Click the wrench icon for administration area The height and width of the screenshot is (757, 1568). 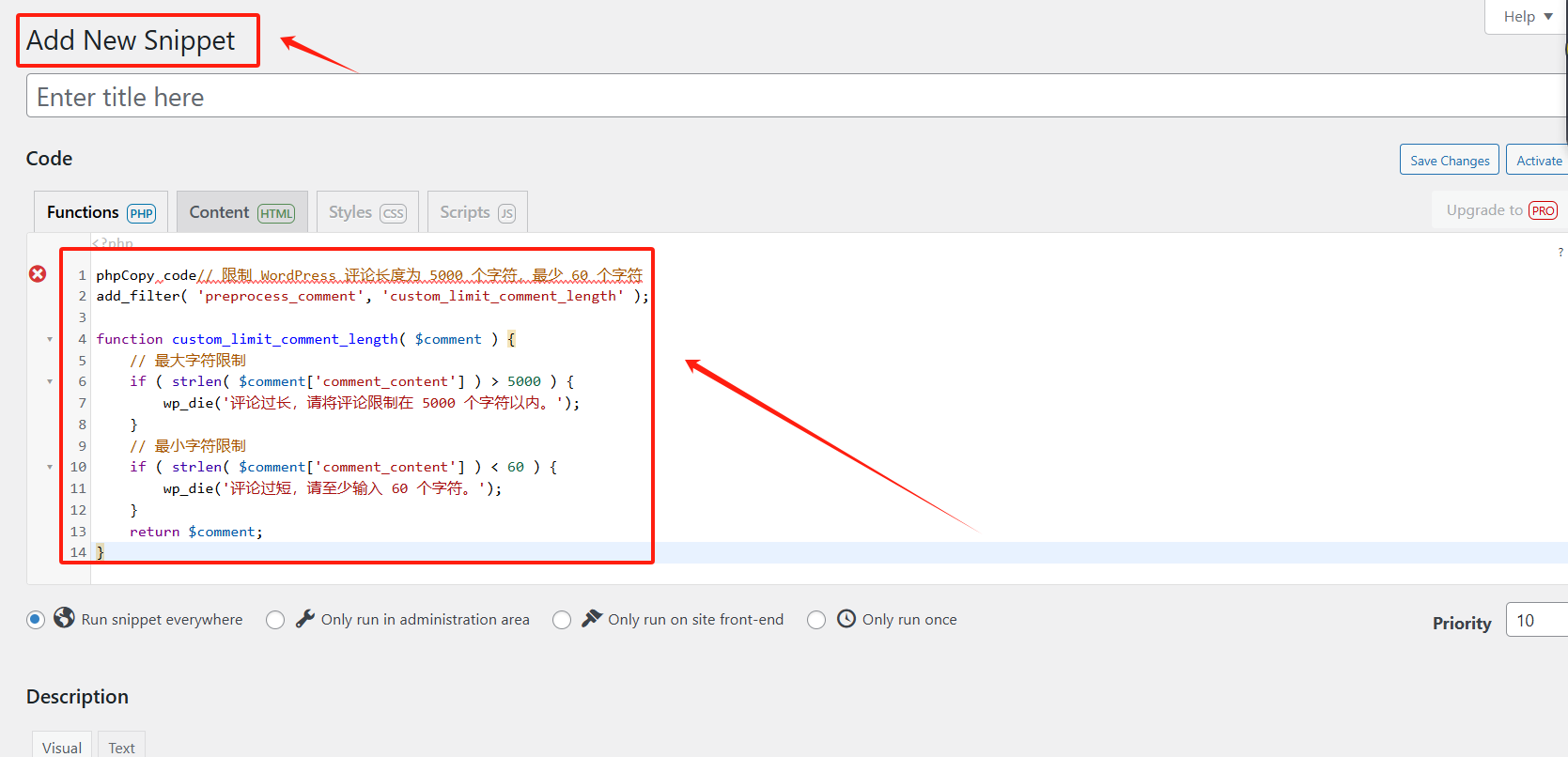(x=304, y=618)
